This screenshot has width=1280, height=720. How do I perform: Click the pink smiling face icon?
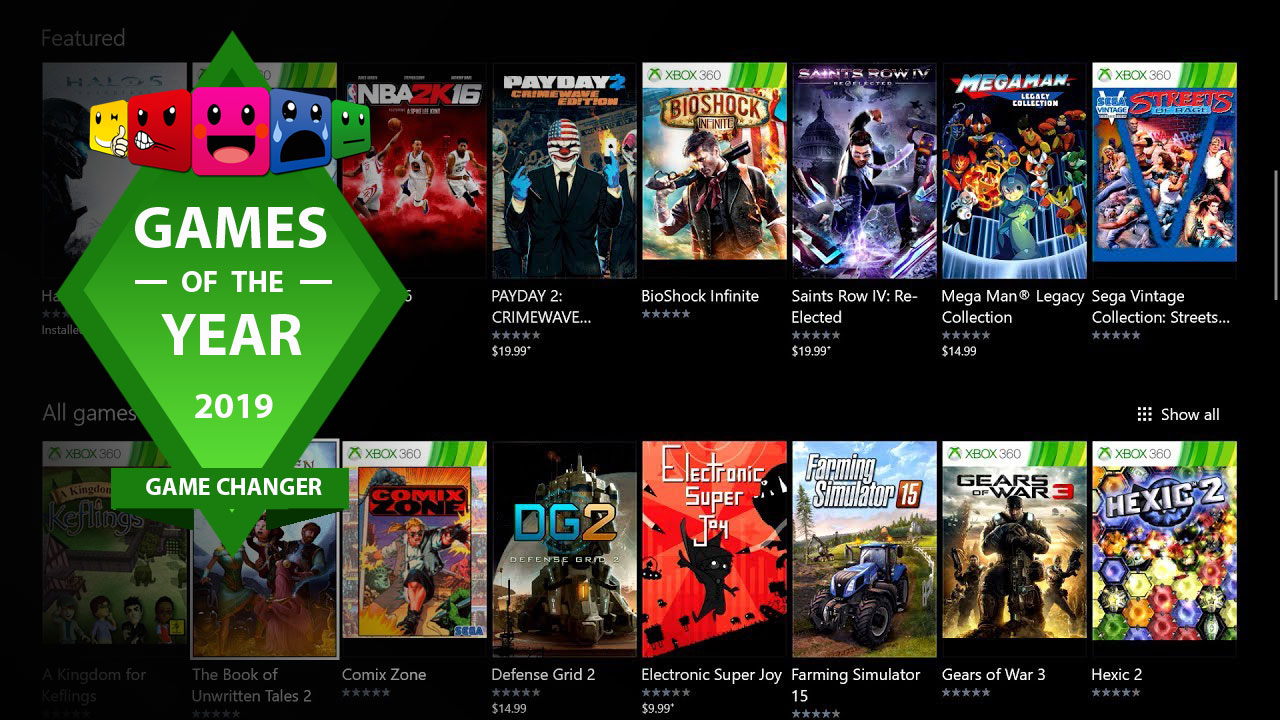(x=231, y=131)
